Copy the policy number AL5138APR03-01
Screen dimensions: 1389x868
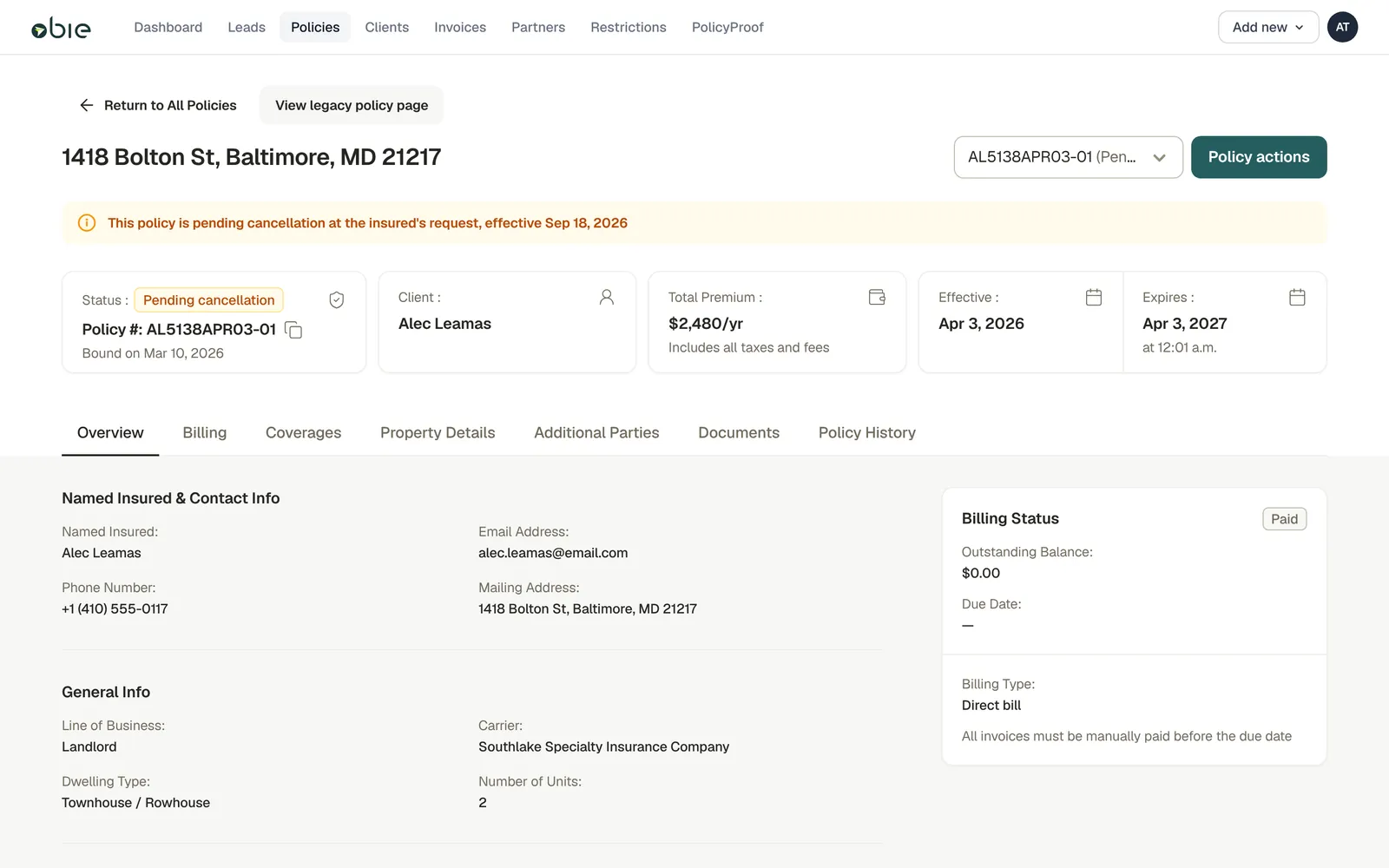point(293,330)
